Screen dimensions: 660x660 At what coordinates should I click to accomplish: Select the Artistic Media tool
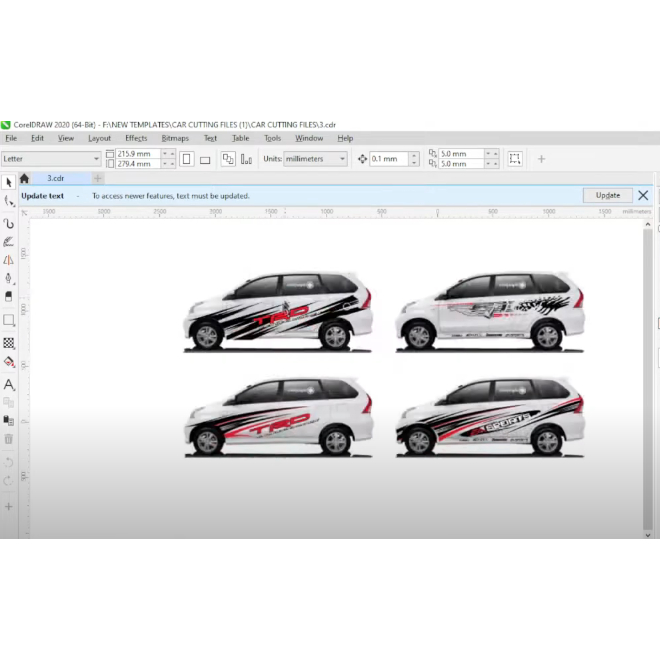pos(9,241)
